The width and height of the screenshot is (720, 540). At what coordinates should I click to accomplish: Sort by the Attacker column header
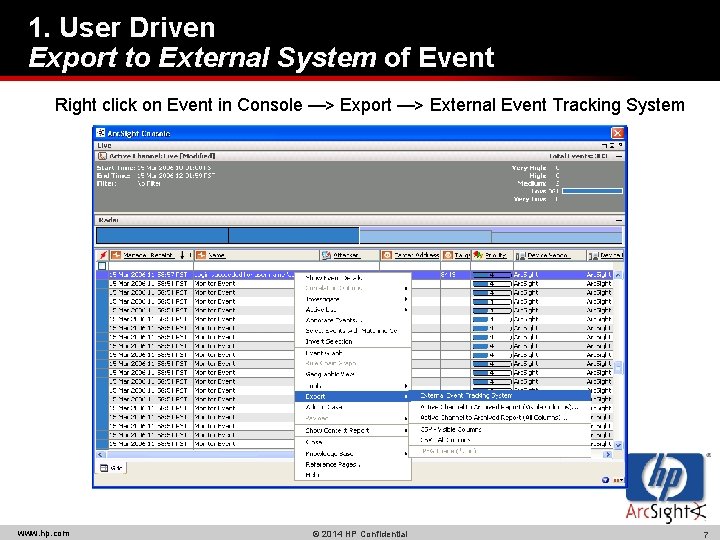(349, 255)
